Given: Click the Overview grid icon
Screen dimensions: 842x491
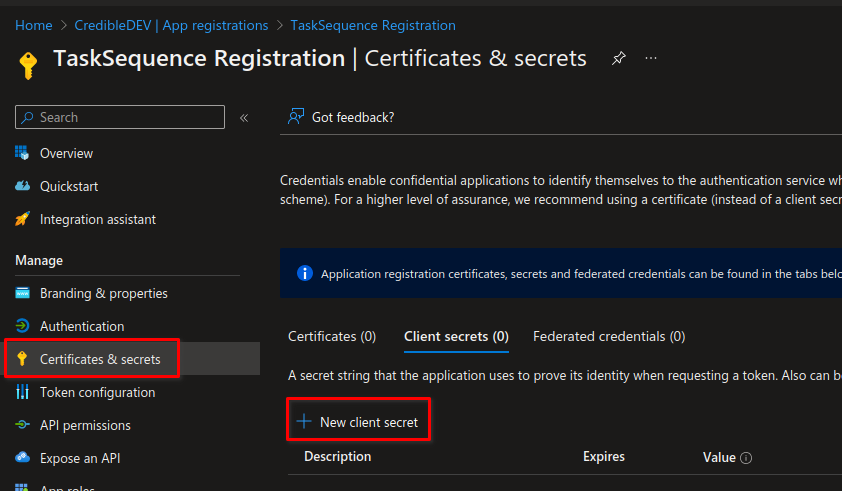Looking at the screenshot, I should (22, 153).
